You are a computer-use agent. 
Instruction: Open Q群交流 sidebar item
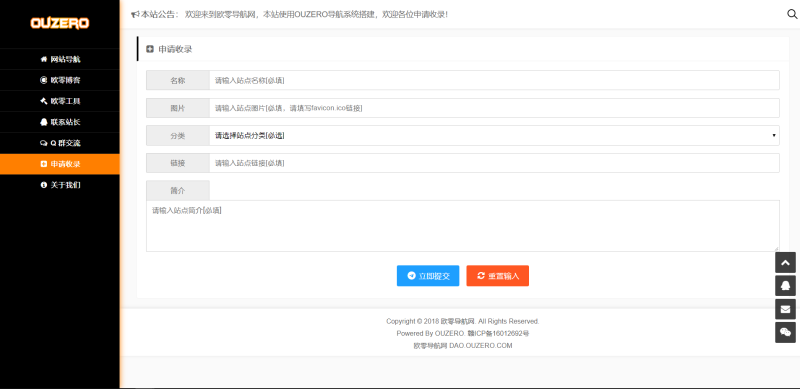tap(60, 143)
